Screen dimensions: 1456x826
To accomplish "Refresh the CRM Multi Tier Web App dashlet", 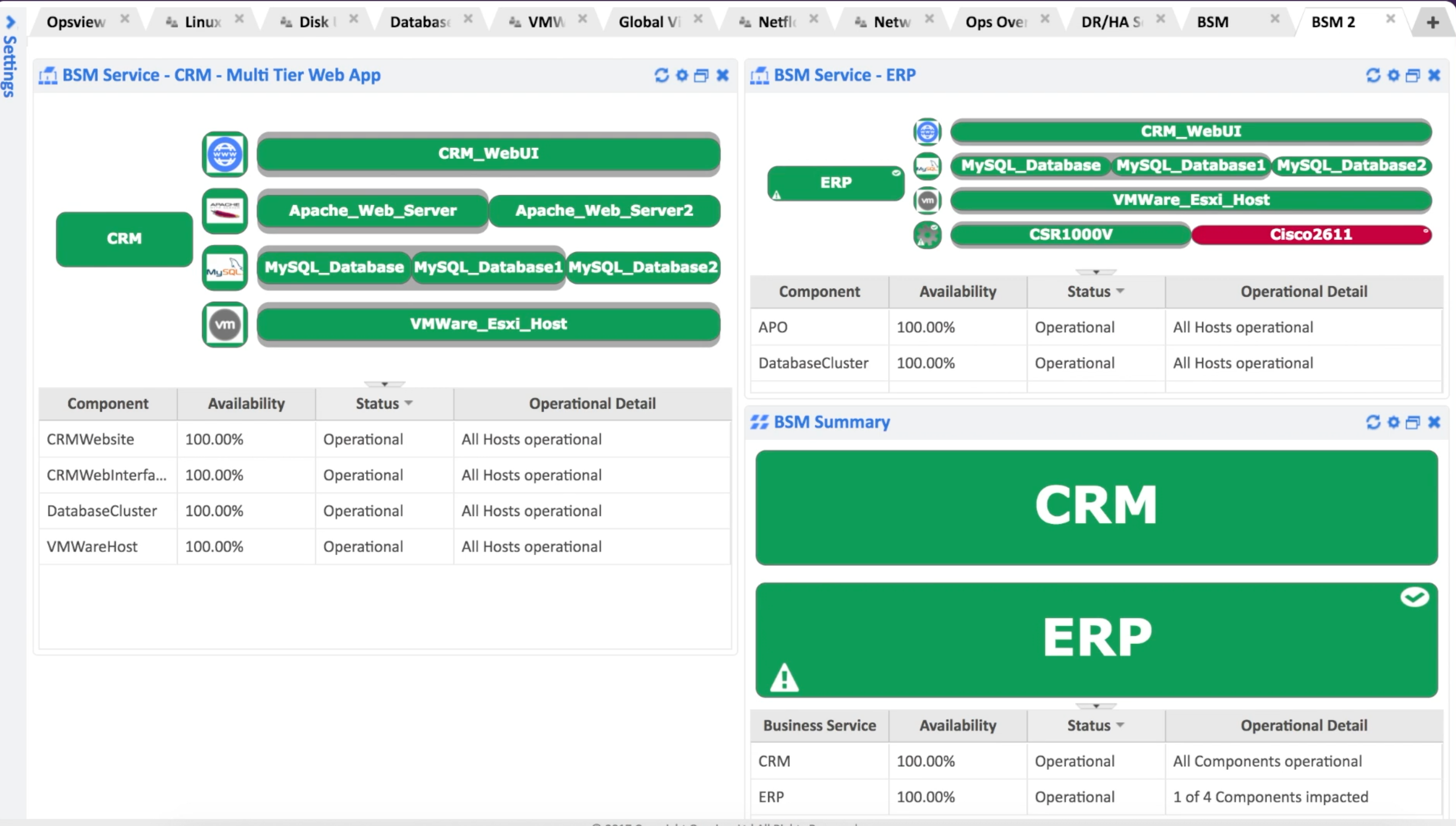I will click(x=662, y=75).
